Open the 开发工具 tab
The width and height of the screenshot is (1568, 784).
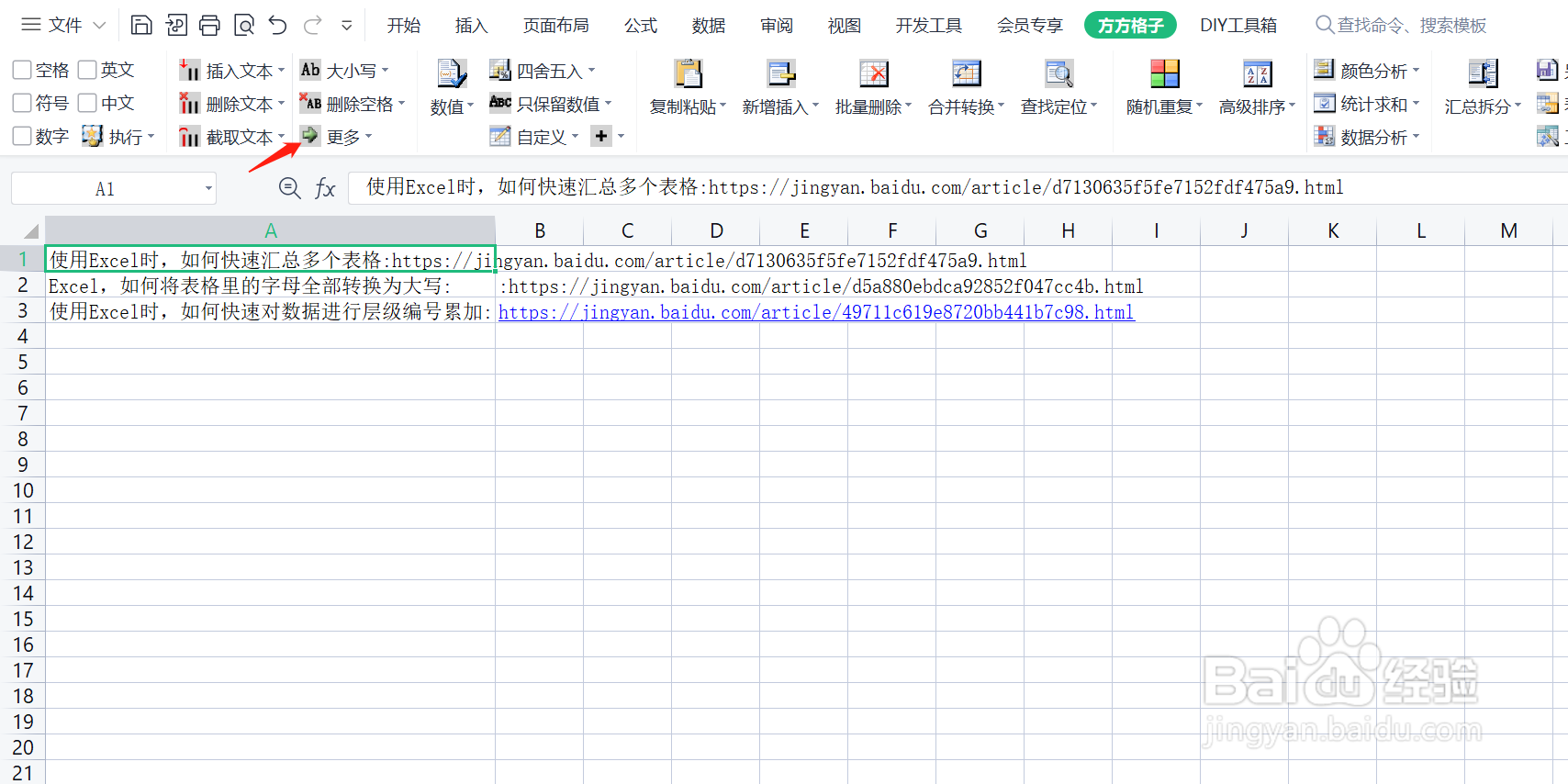tap(929, 26)
